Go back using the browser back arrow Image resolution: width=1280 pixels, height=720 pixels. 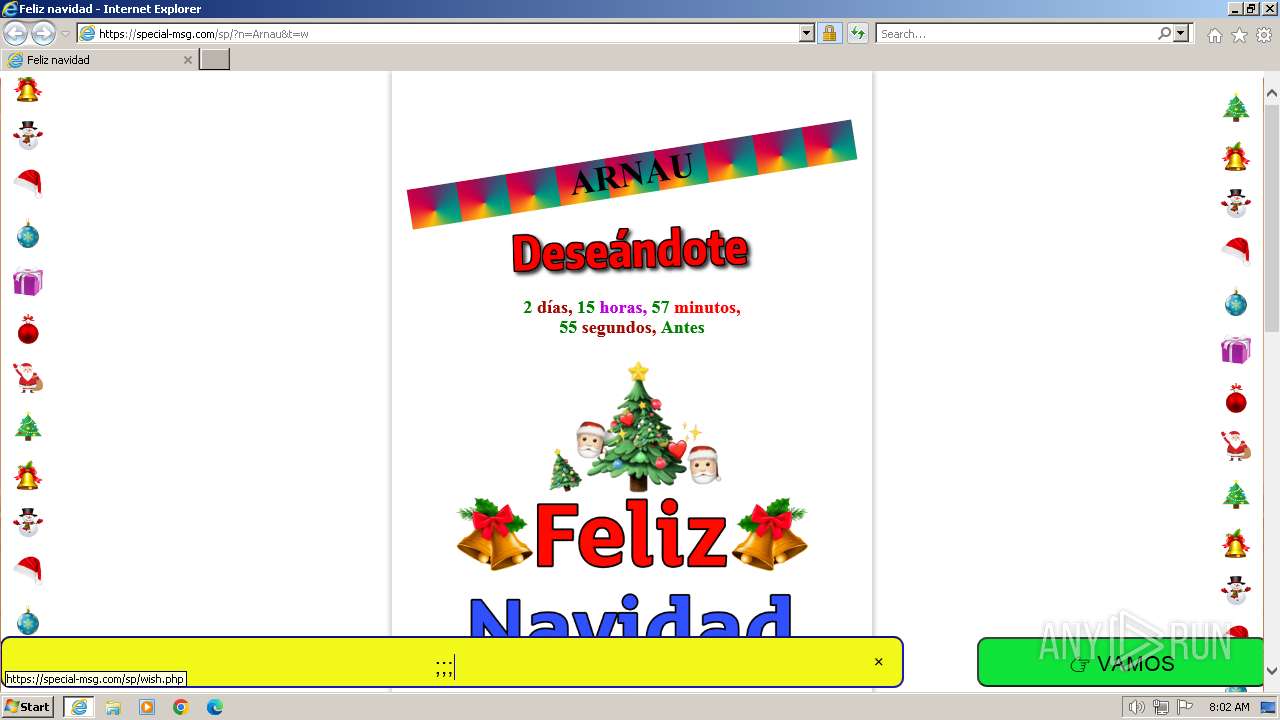(15, 33)
